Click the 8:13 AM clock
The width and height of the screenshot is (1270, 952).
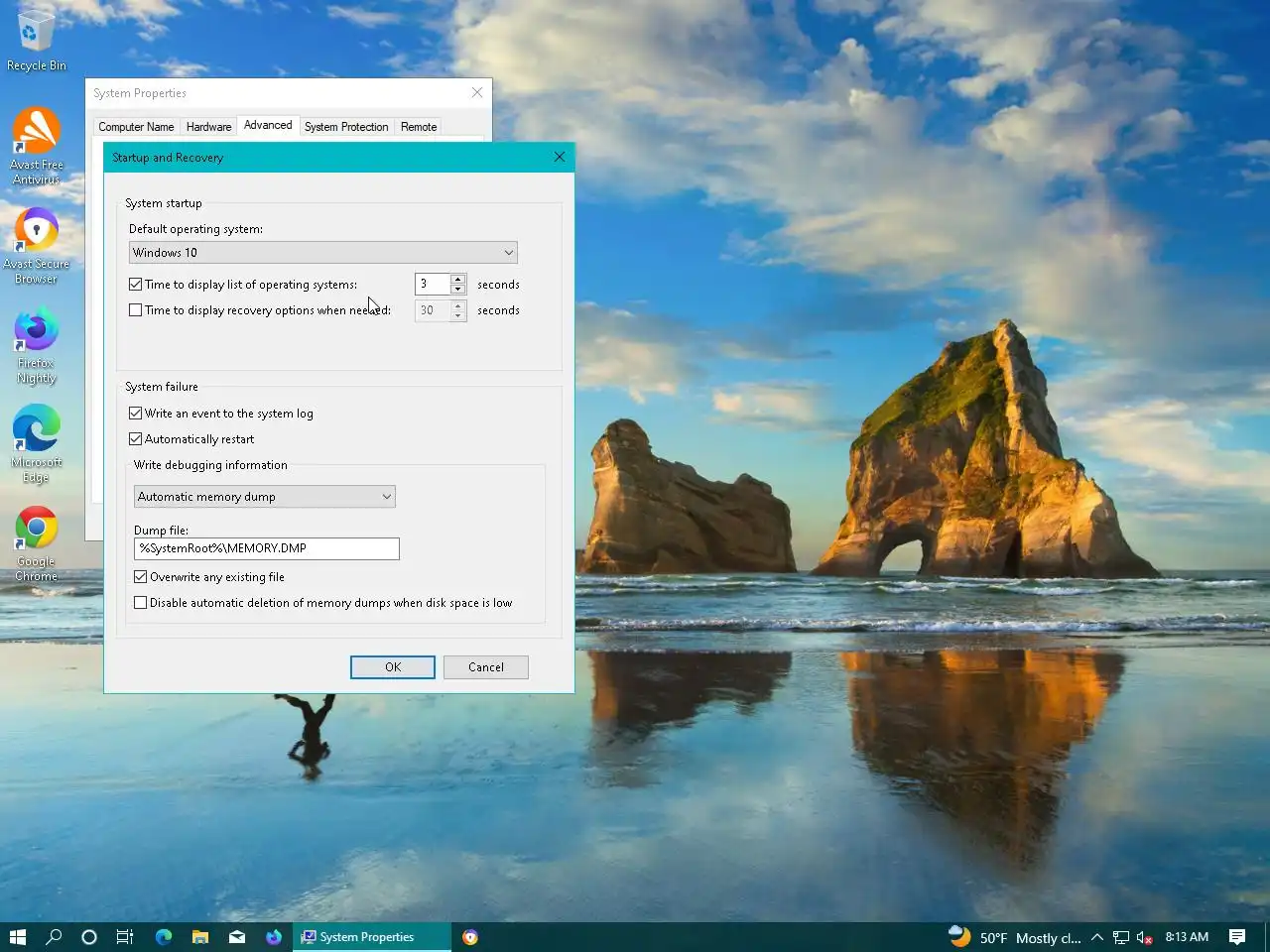pos(1187,937)
